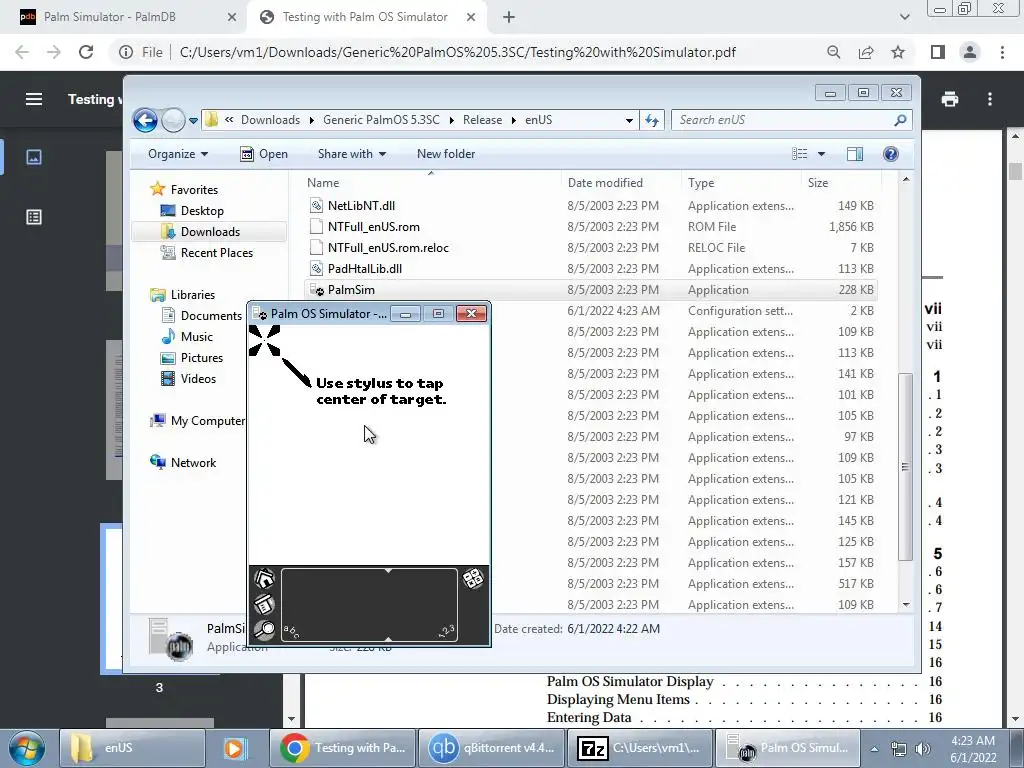Tap the Calculator silkscreen icon in Palm simulator
Screen dimensions: 1024x768
(473, 579)
